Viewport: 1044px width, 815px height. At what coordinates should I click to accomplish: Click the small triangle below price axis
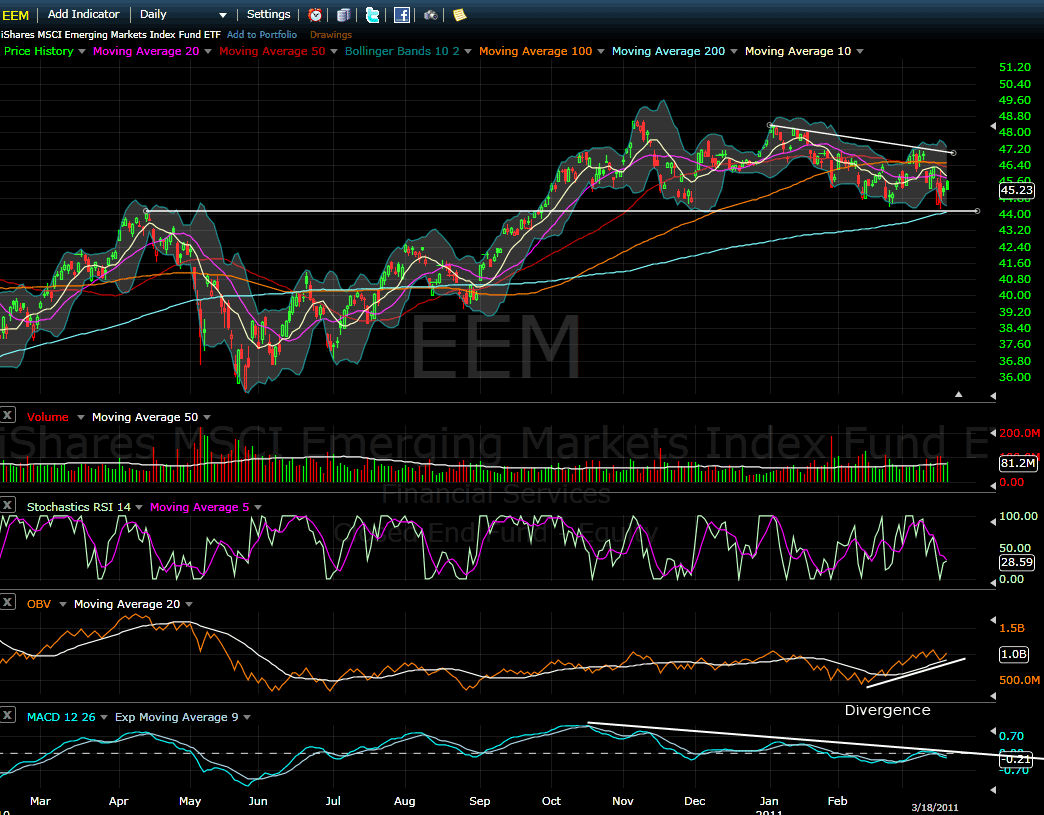click(x=959, y=395)
